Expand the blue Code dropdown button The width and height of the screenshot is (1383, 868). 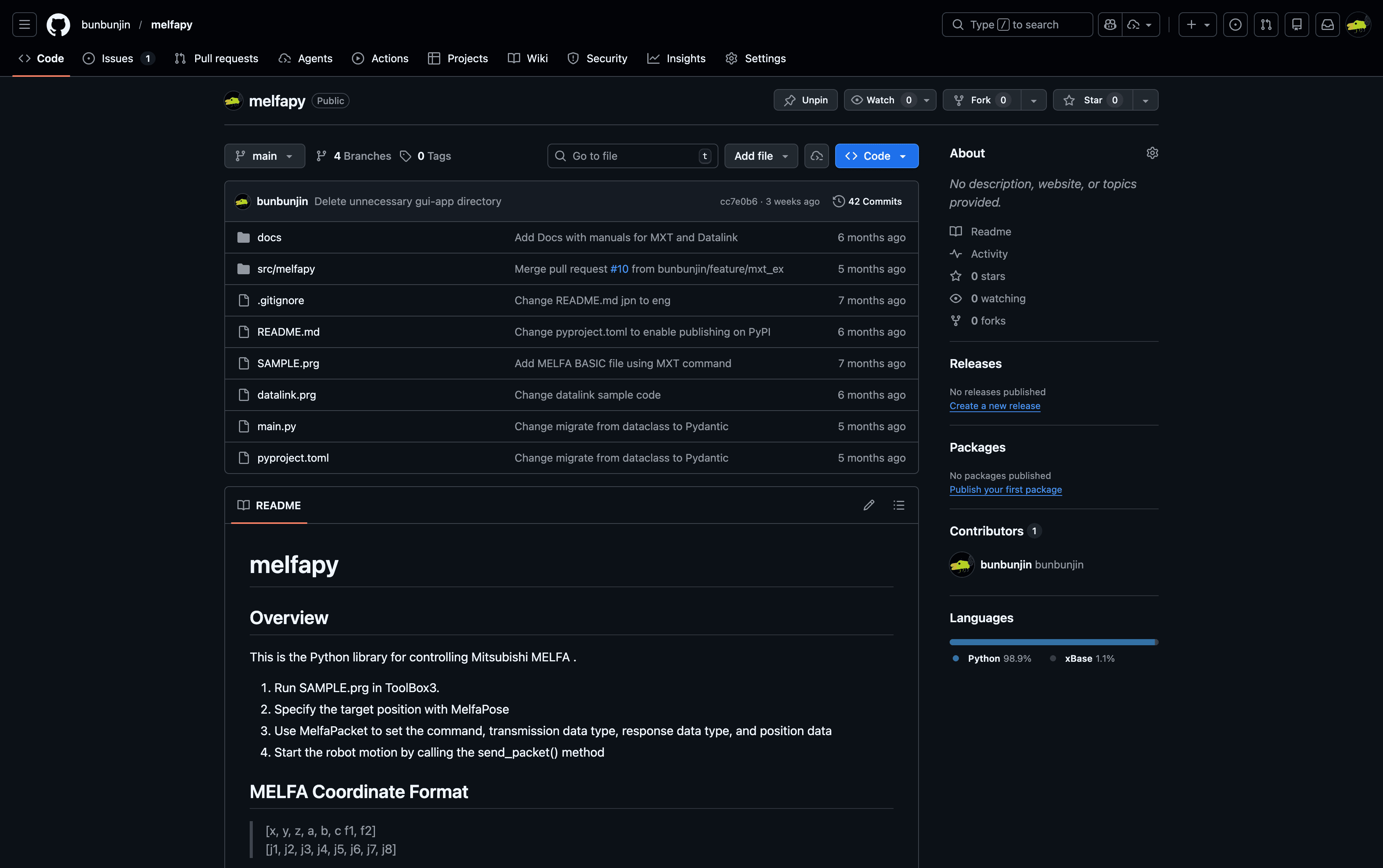click(877, 156)
